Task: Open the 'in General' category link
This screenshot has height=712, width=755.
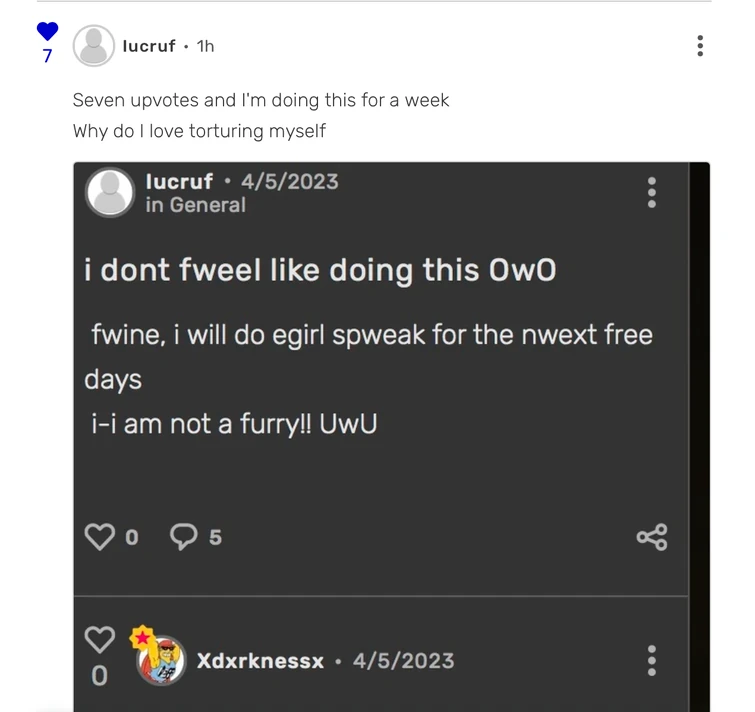Action: [x=195, y=205]
